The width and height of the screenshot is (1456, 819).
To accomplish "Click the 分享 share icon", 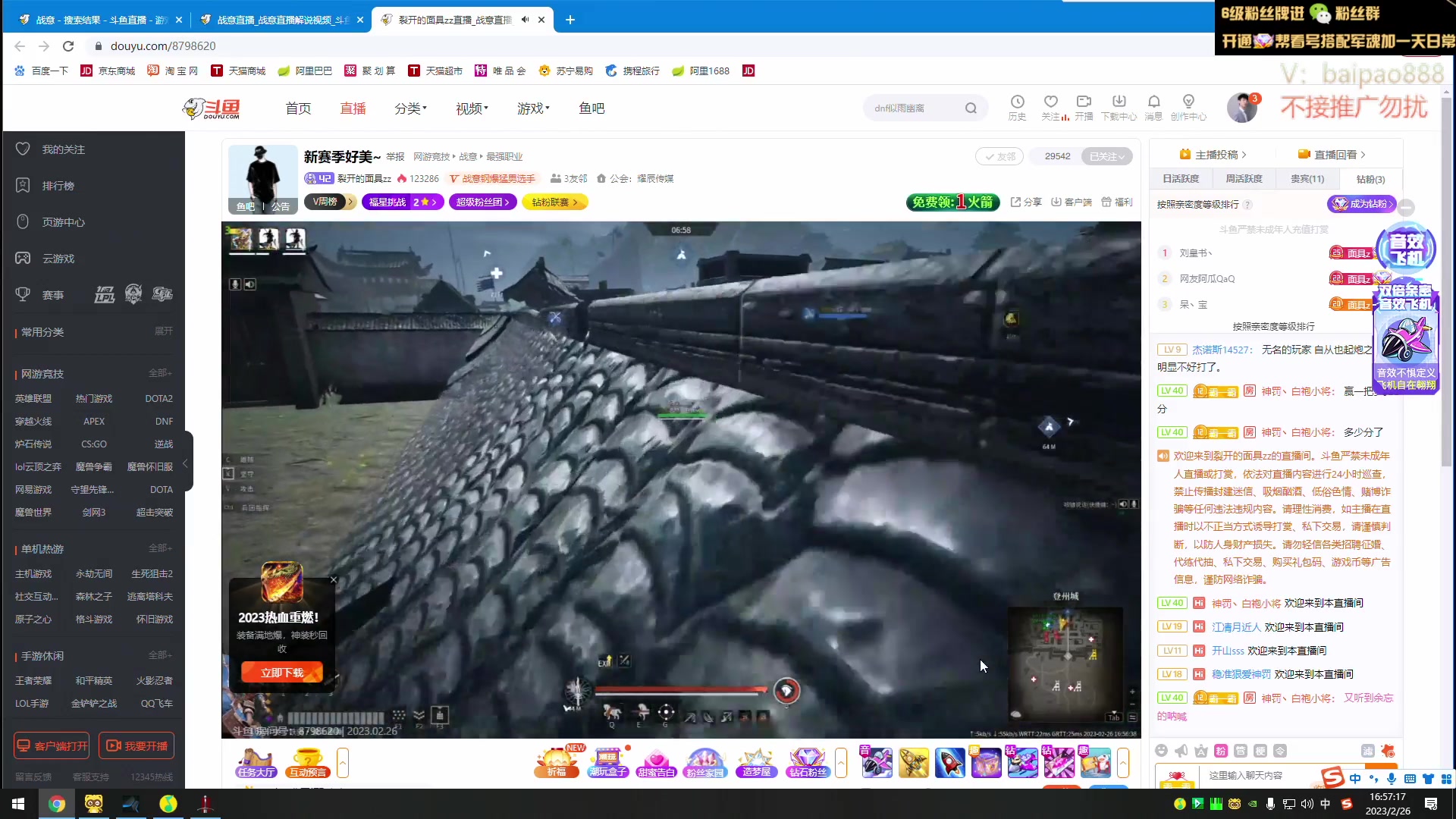I will click(1026, 202).
